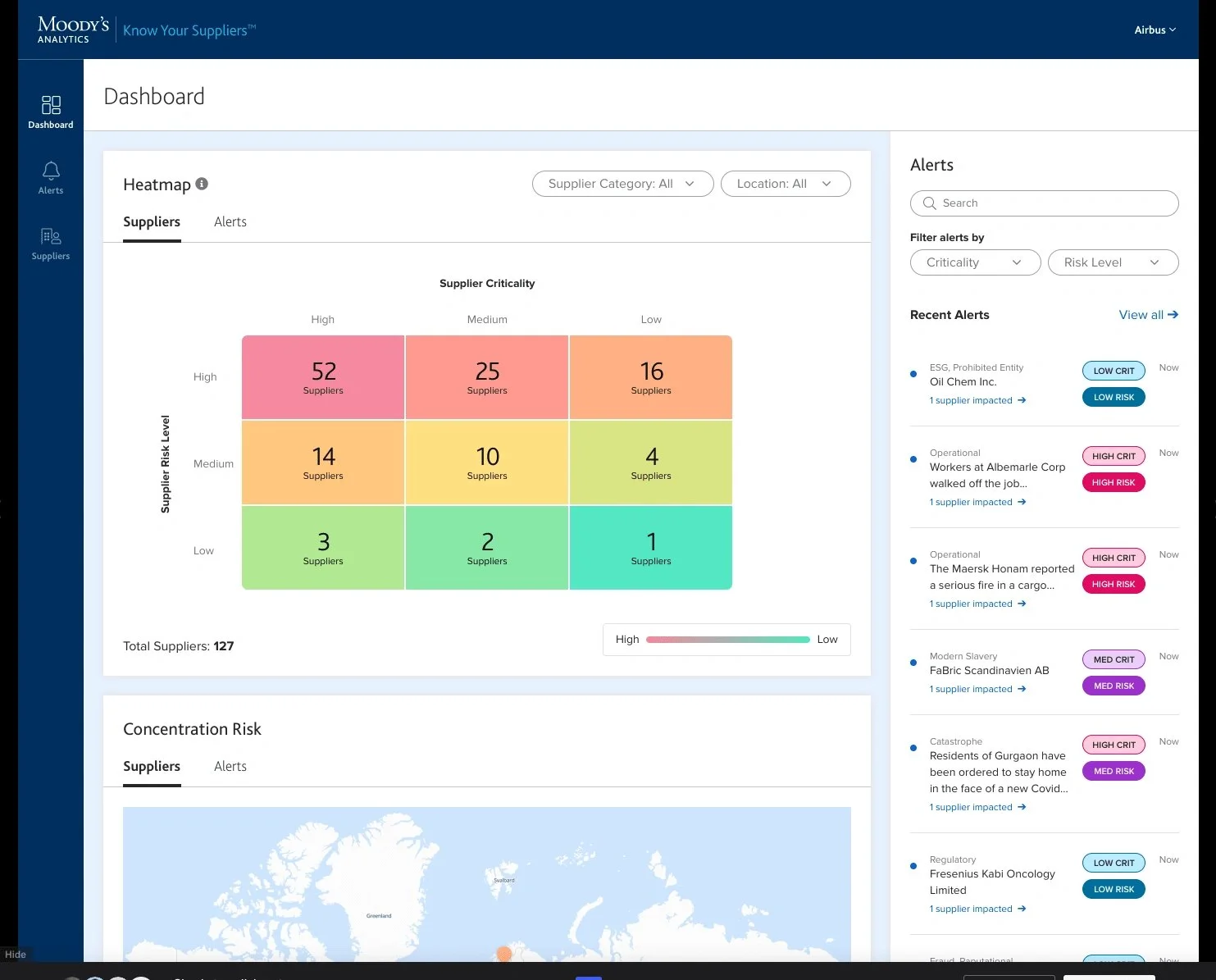Click the Hide label at bottom left
This screenshot has width=1216, height=980.
pyautogui.click(x=16, y=954)
